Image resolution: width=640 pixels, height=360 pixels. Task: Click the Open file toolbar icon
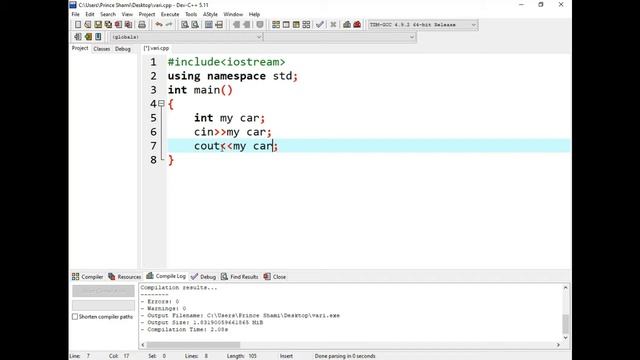point(88,25)
